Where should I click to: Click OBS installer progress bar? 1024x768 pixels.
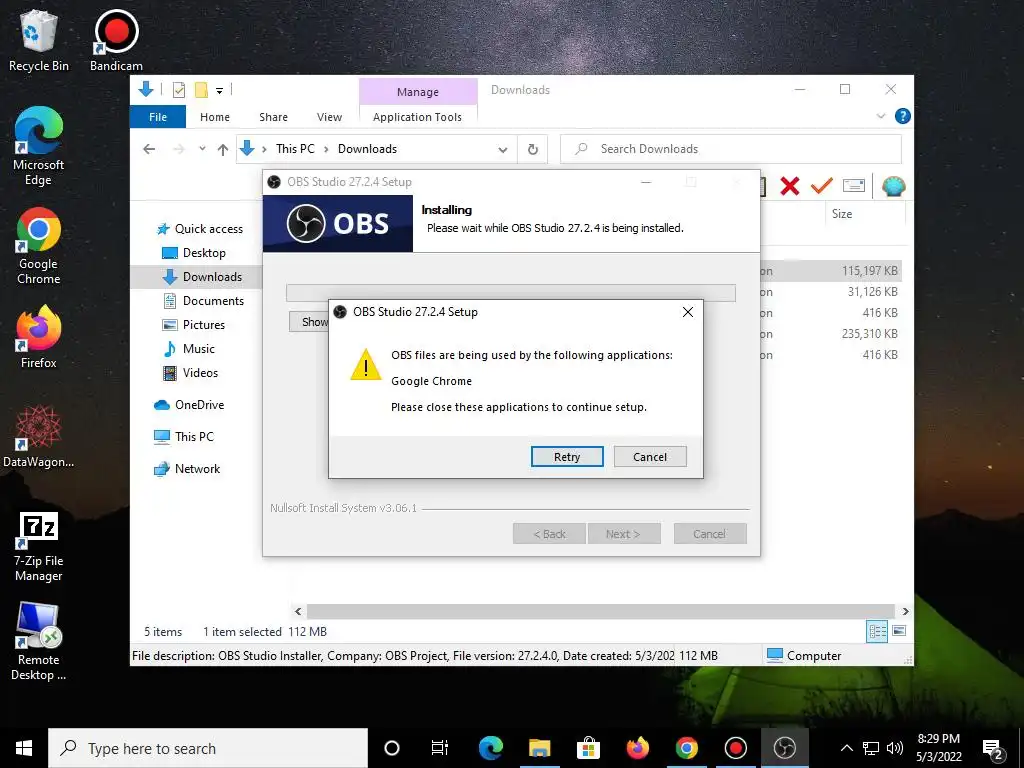click(x=511, y=293)
